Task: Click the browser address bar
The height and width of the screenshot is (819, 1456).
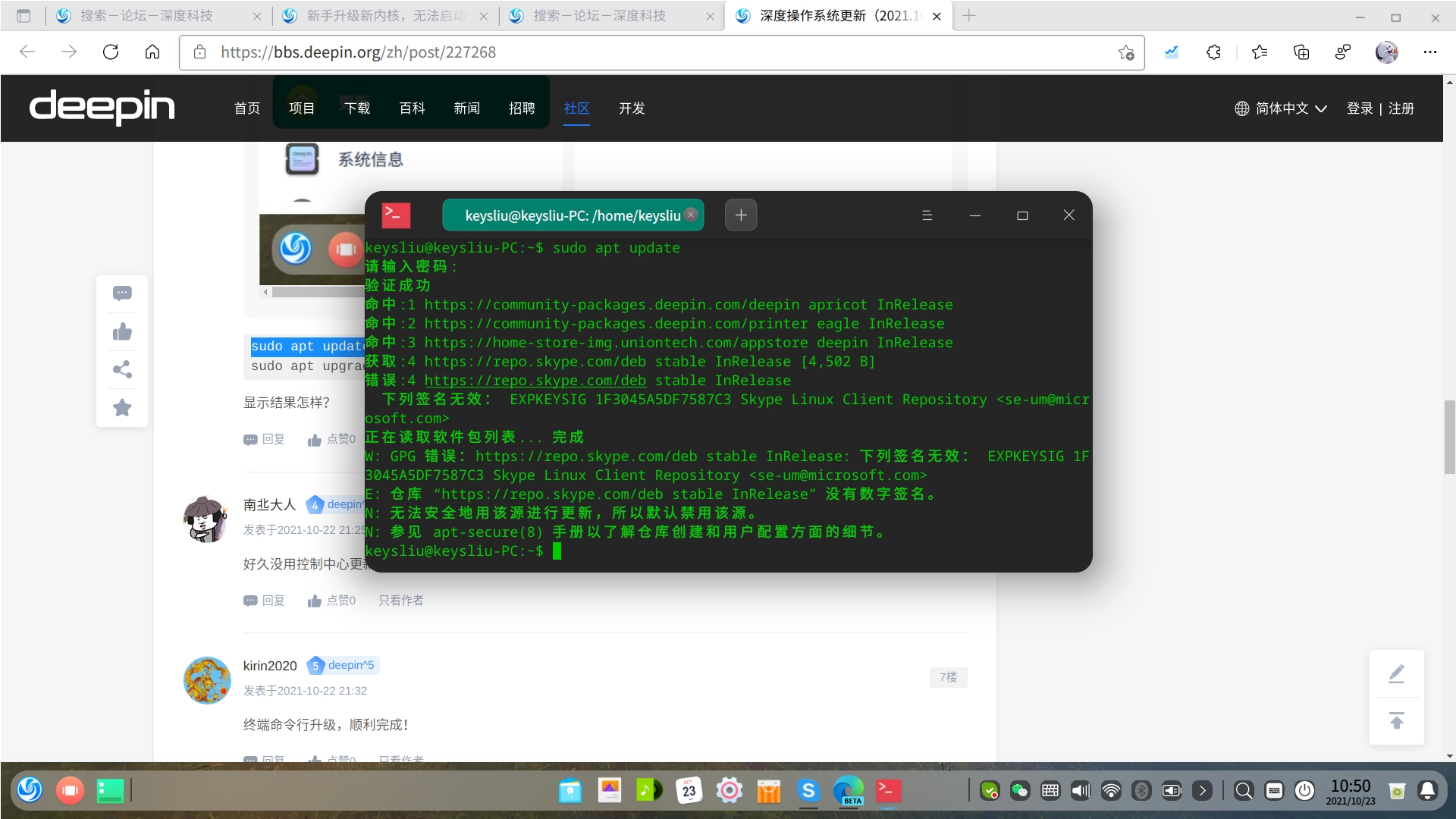Action: pyautogui.click(x=652, y=52)
